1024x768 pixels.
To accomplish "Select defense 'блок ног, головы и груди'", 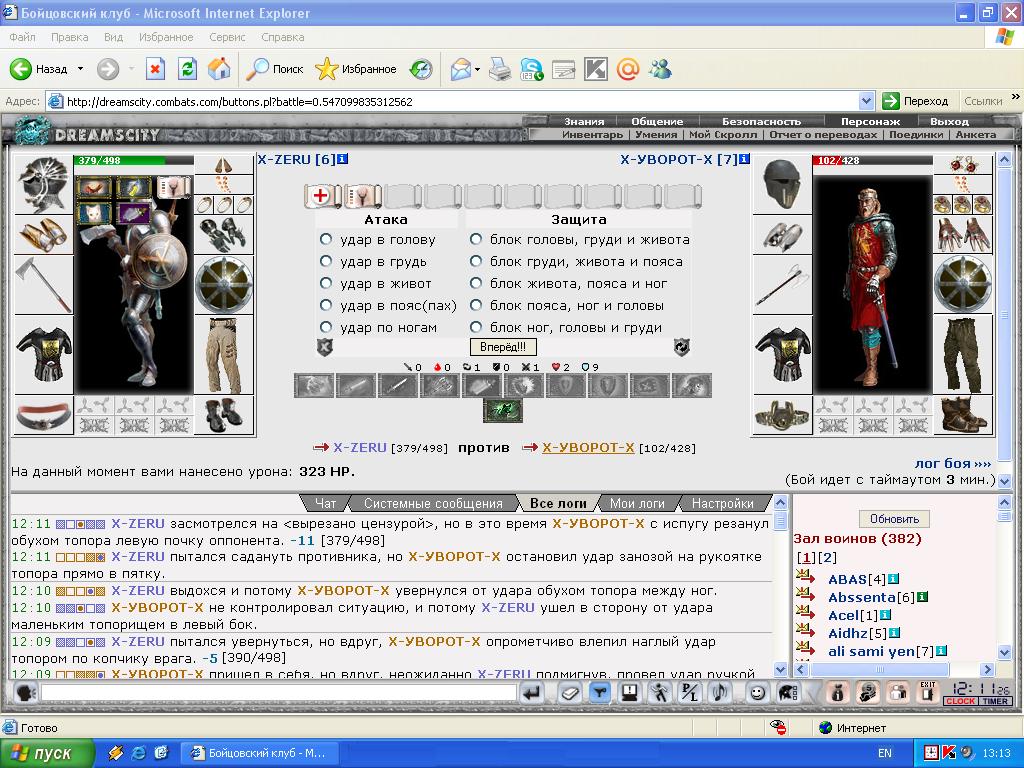I will click(476, 327).
